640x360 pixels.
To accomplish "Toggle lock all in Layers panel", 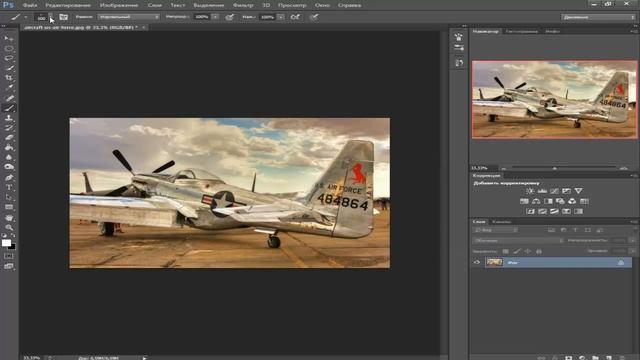I will (x=539, y=251).
